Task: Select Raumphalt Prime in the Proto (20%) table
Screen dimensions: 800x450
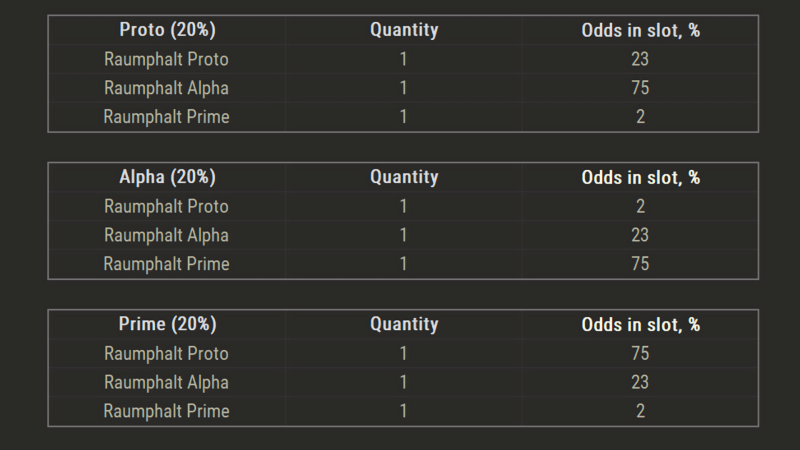Action: pos(166,117)
